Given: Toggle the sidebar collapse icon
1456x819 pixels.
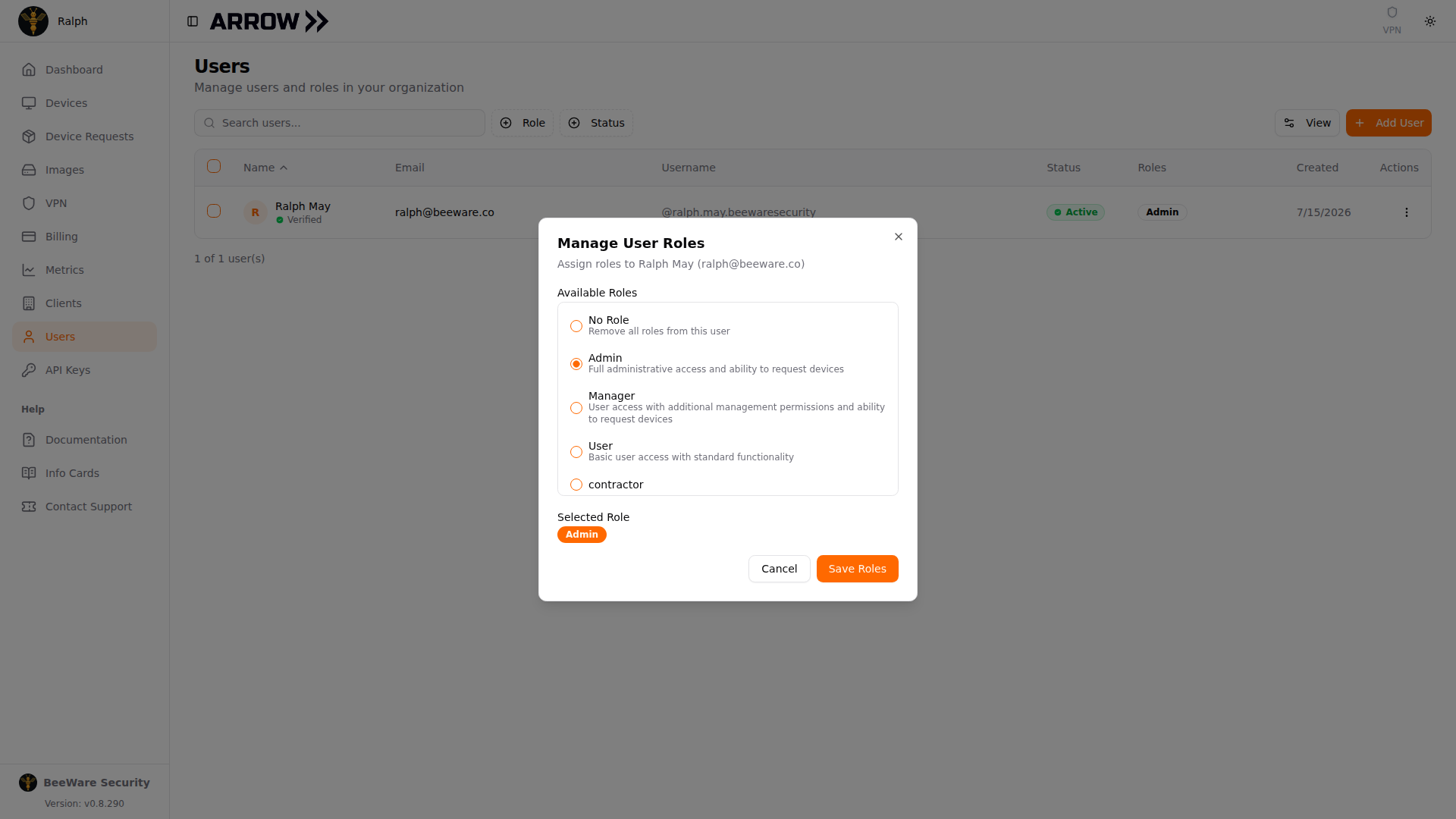Looking at the screenshot, I should click(x=193, y=21).
